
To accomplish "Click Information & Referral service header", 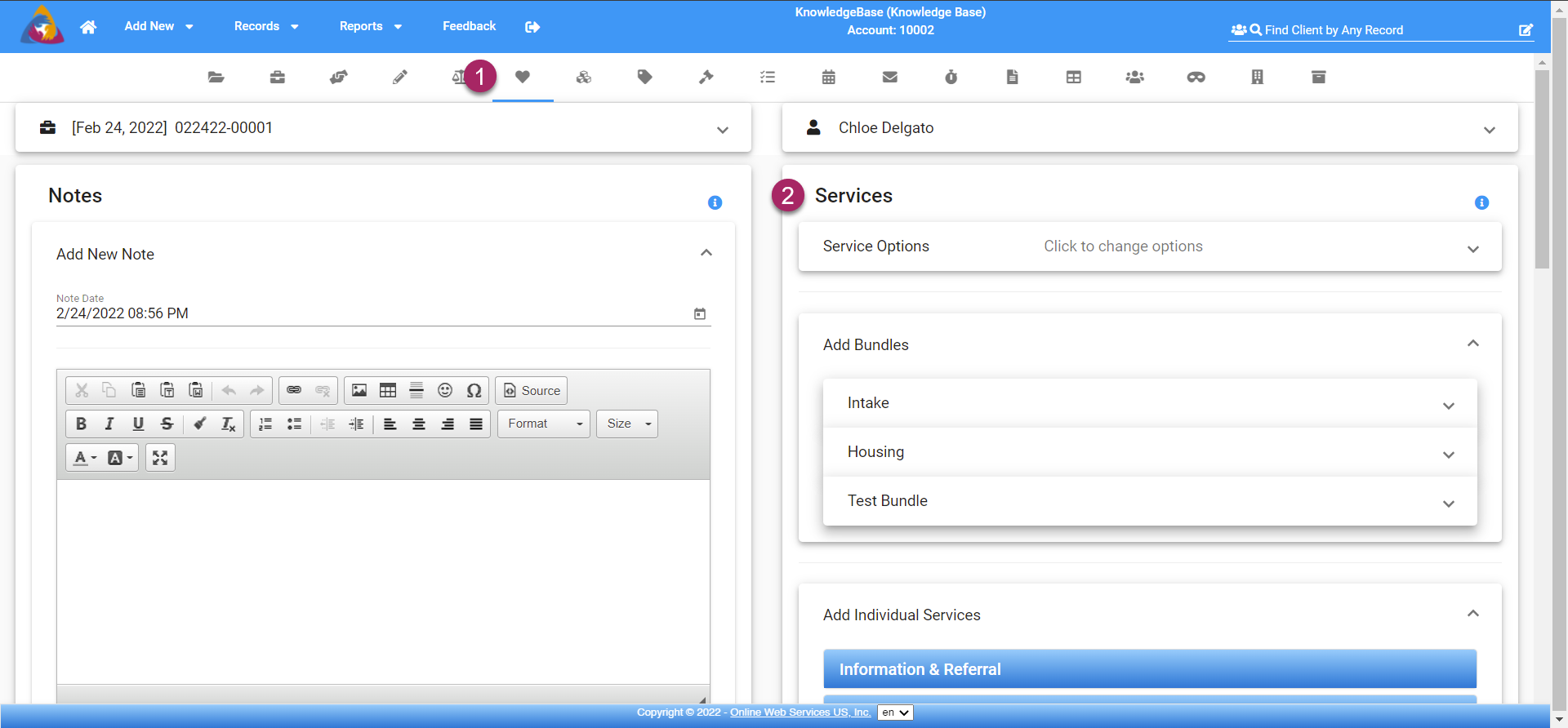I will pos(1150,669).
